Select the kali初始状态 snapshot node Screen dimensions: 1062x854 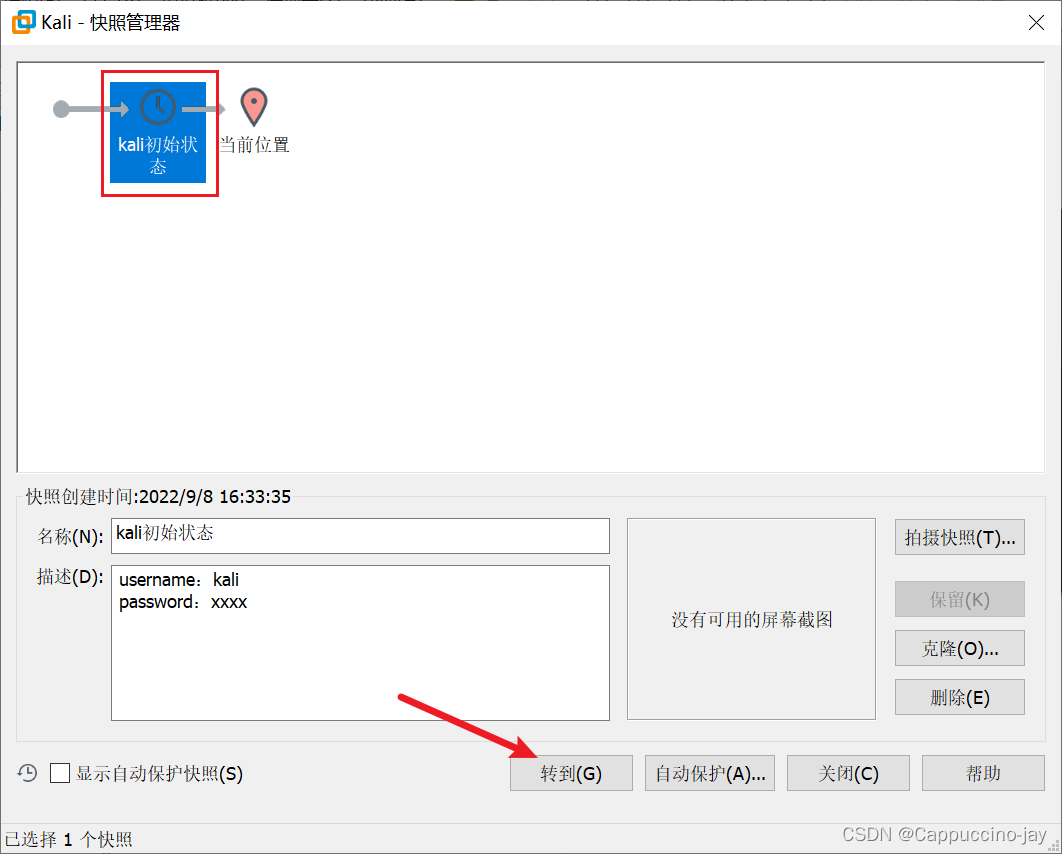coord(158,132)
